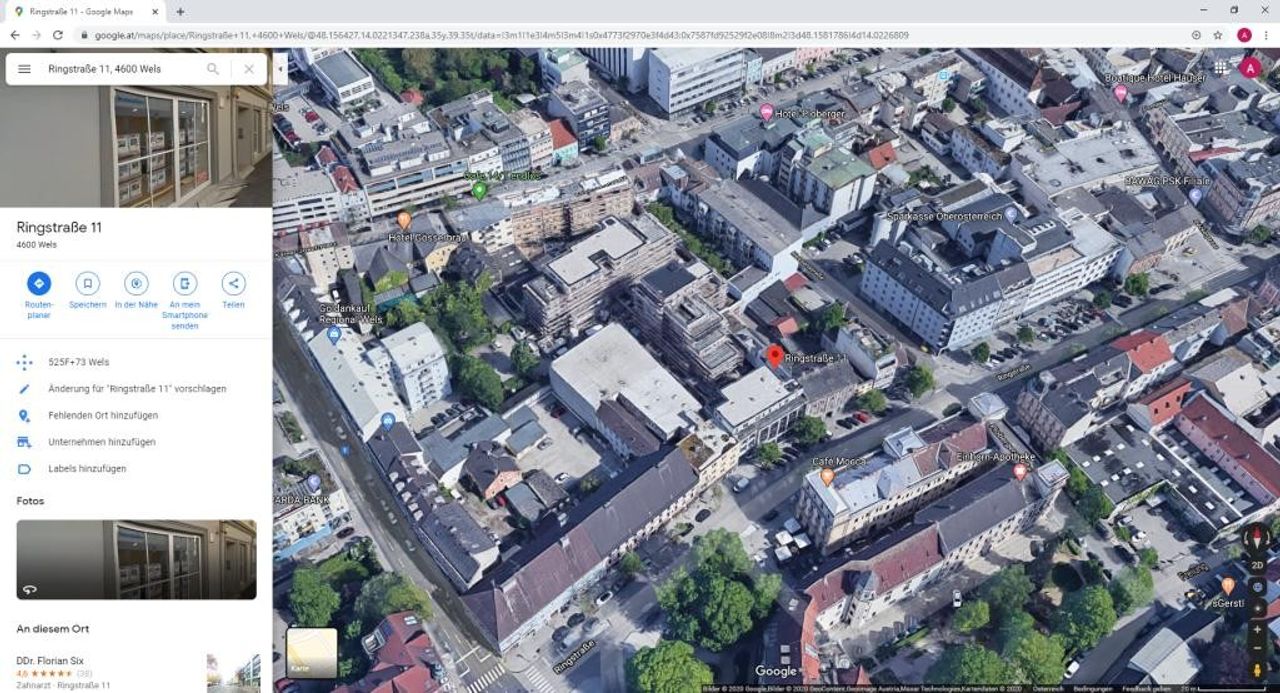Open a new browser tab
1280x693 pixels.
180,12
